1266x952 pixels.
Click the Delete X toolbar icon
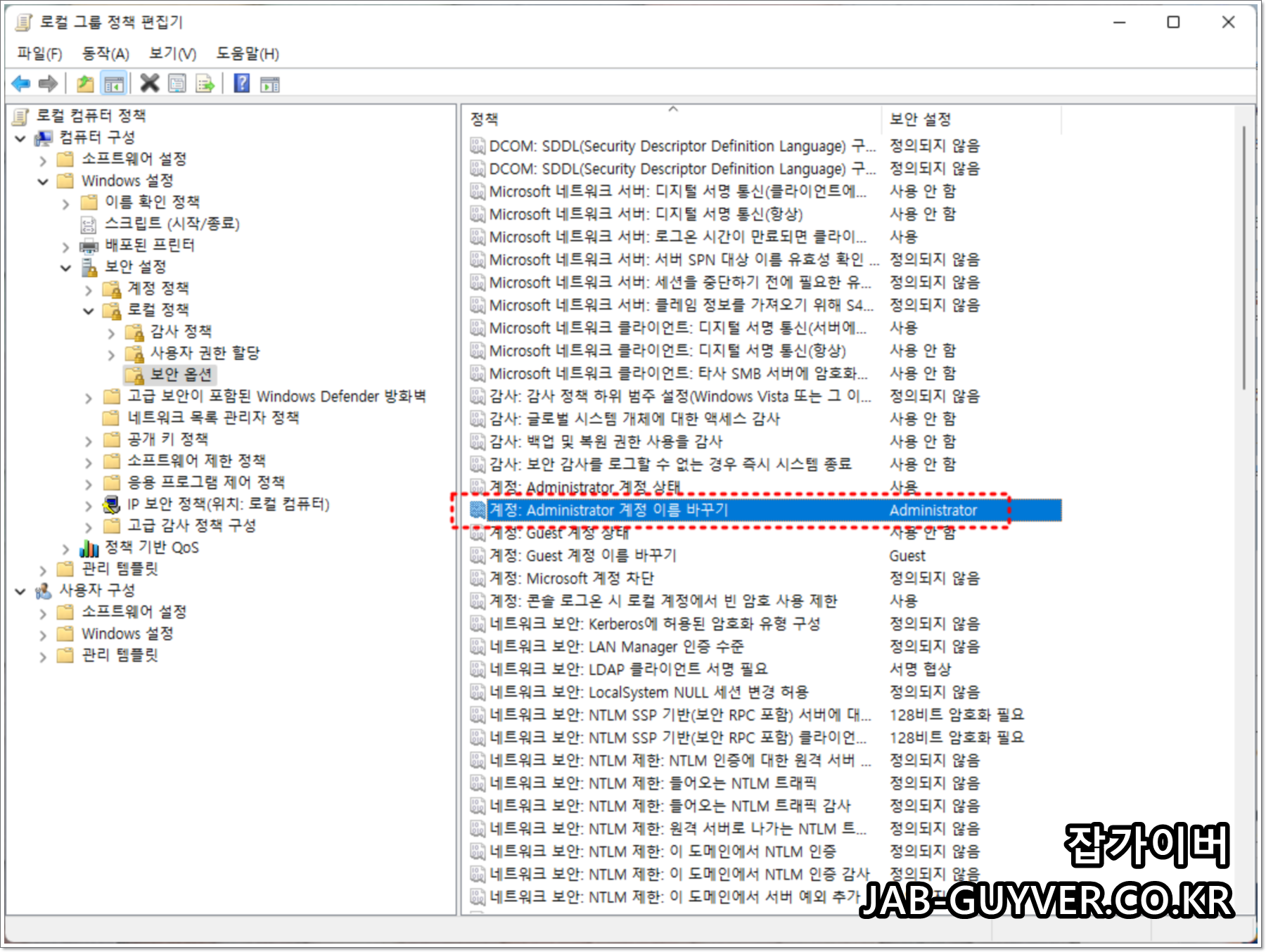coord(149,83)
